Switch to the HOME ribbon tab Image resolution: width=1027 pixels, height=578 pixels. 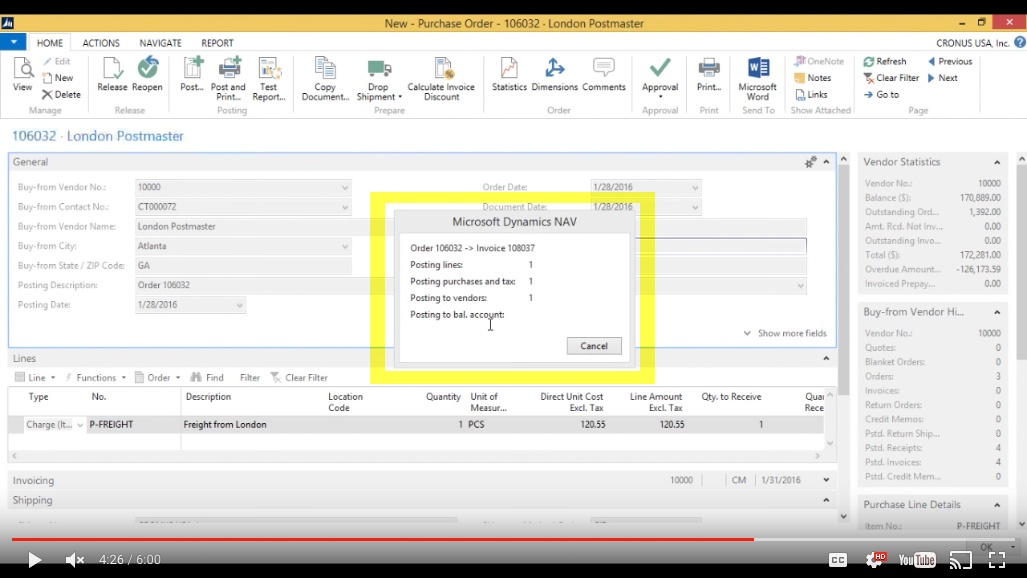coord(50,43)
